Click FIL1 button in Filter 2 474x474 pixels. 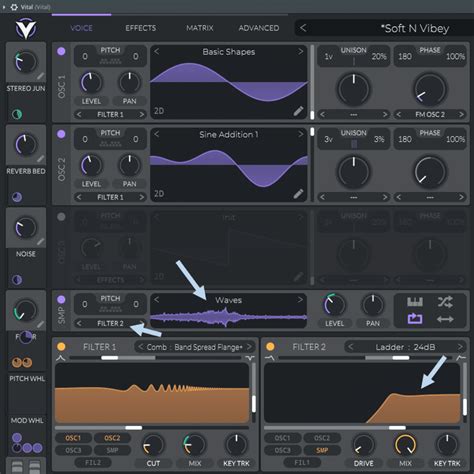pos(302,462)
